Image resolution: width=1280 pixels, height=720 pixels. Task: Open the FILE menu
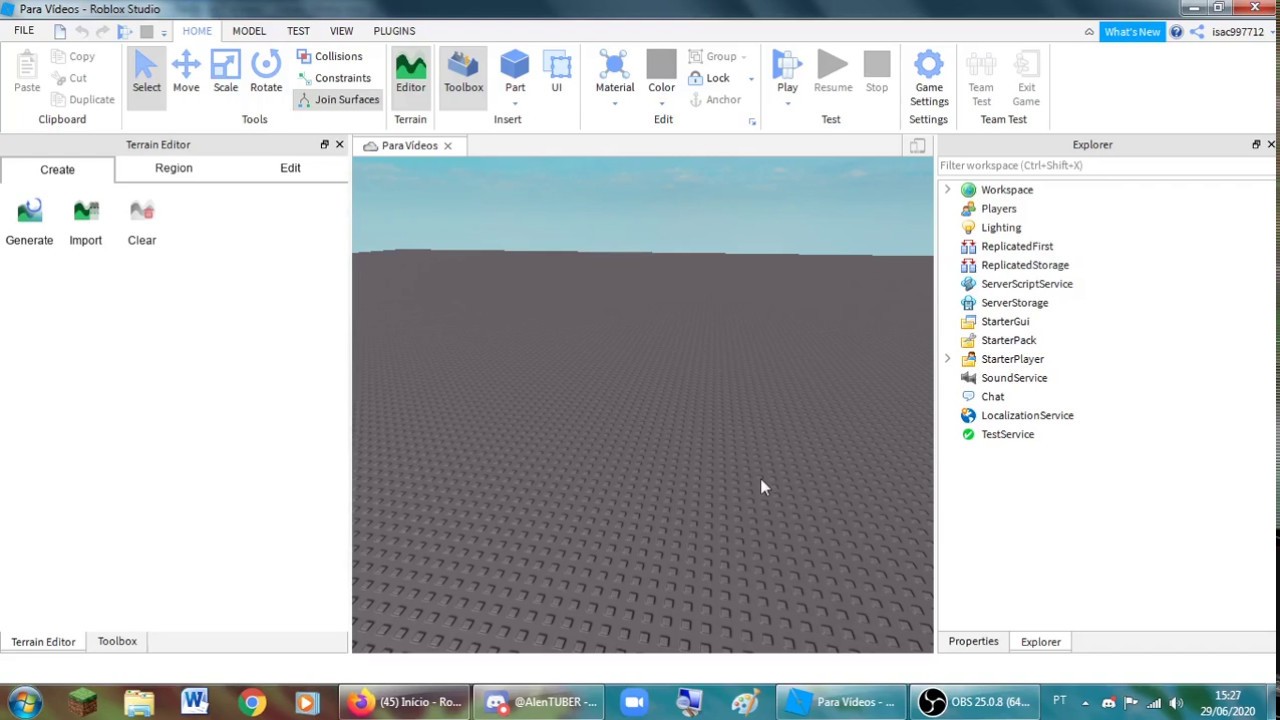(x=24, y=31)
